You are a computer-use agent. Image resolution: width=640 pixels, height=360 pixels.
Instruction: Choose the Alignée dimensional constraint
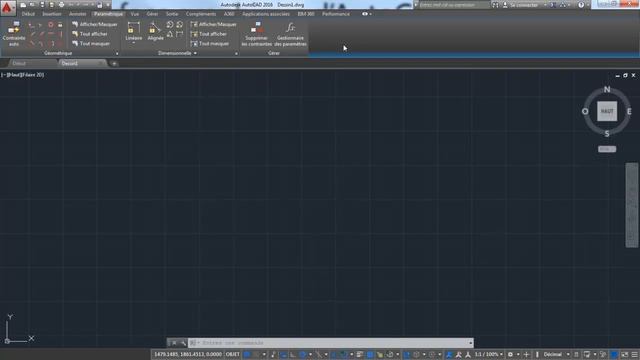tap(156, 31)
